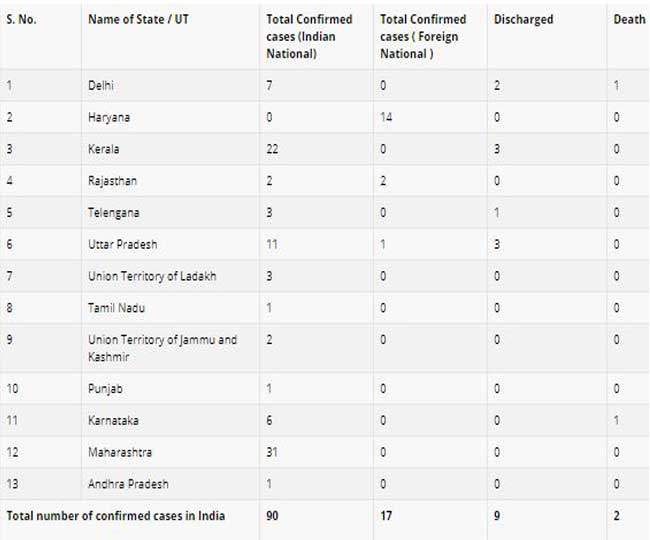Select the 'Total Confirmed cases (Indian National)' header
650x540 pixels.
[309, 36]
